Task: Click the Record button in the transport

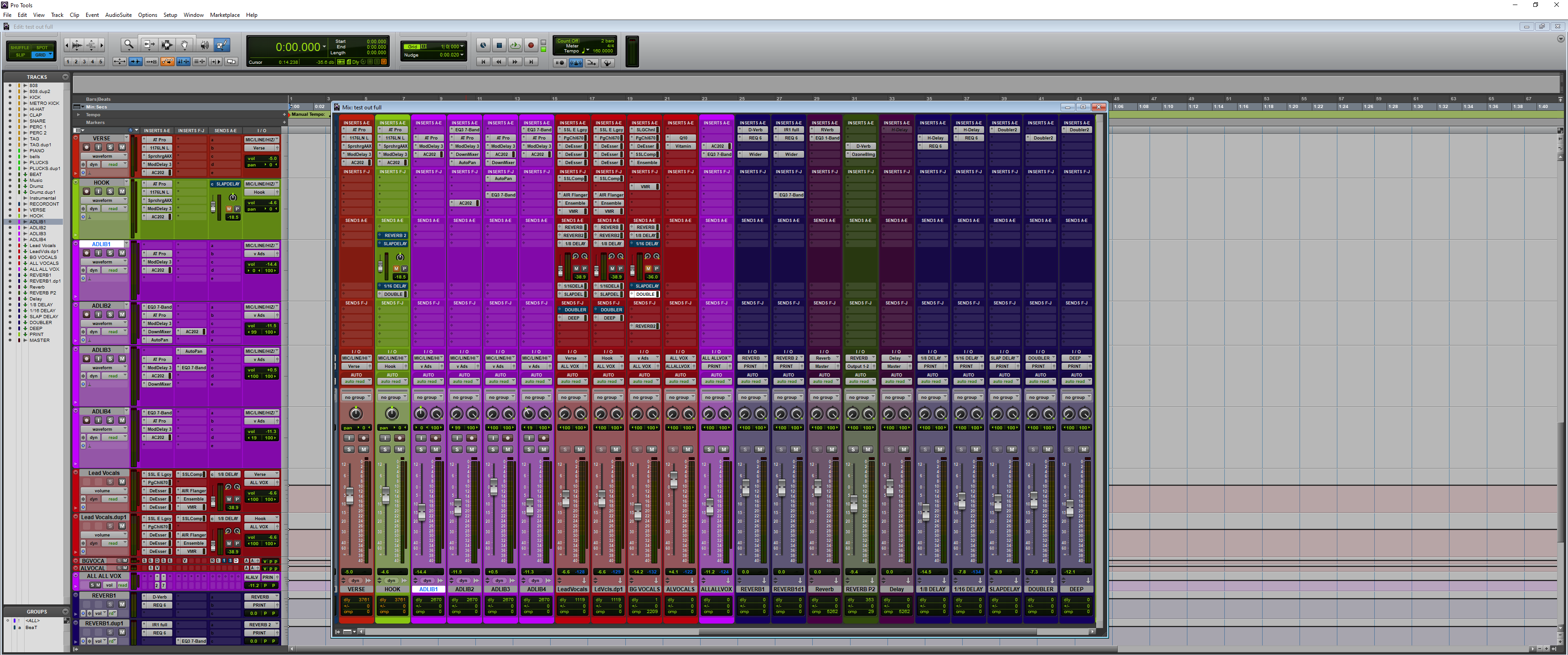Action: click(x=531, y=46)
